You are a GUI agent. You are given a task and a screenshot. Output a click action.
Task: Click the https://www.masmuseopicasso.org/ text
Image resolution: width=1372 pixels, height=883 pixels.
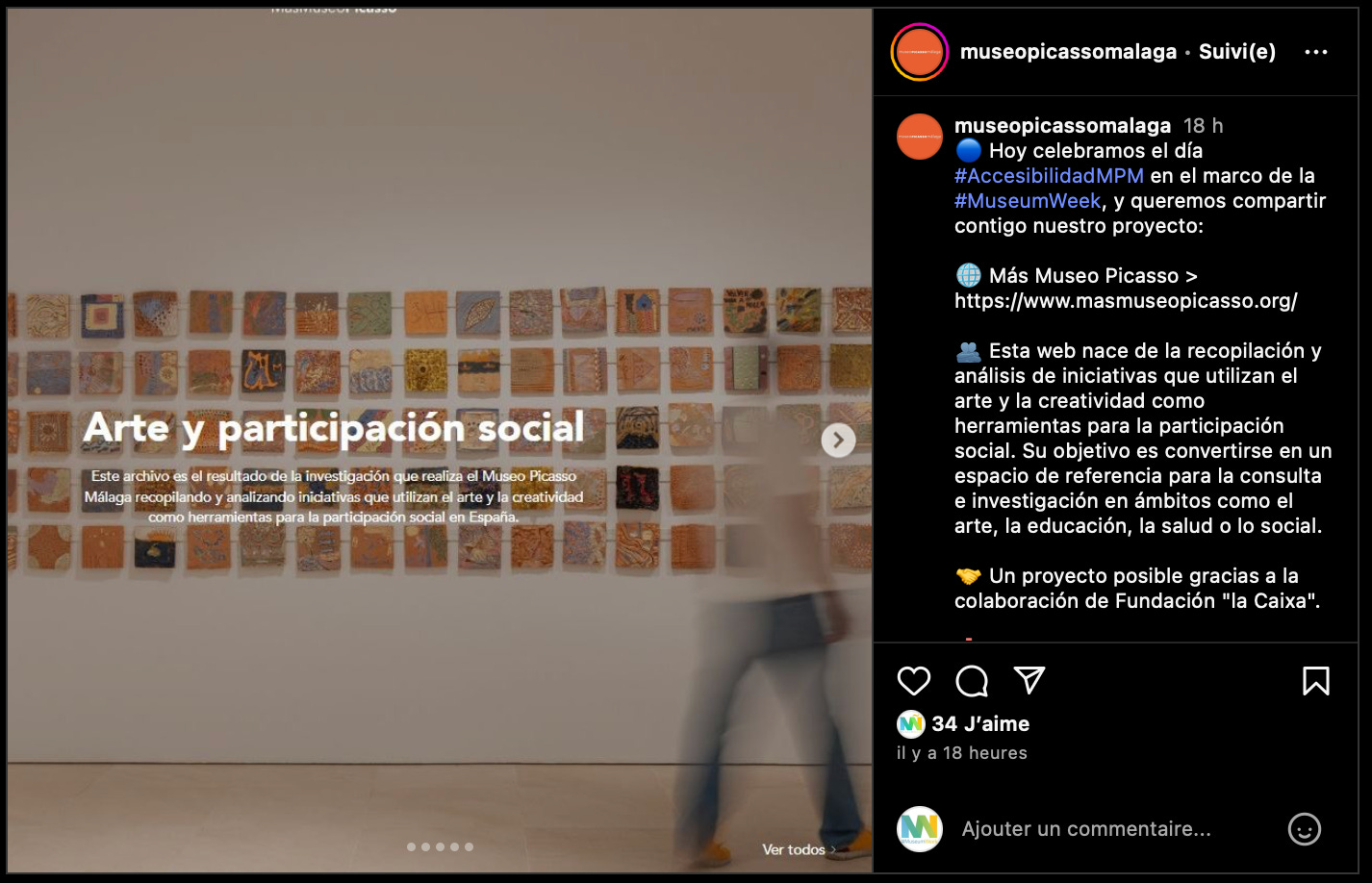[x=1126, y=301]
